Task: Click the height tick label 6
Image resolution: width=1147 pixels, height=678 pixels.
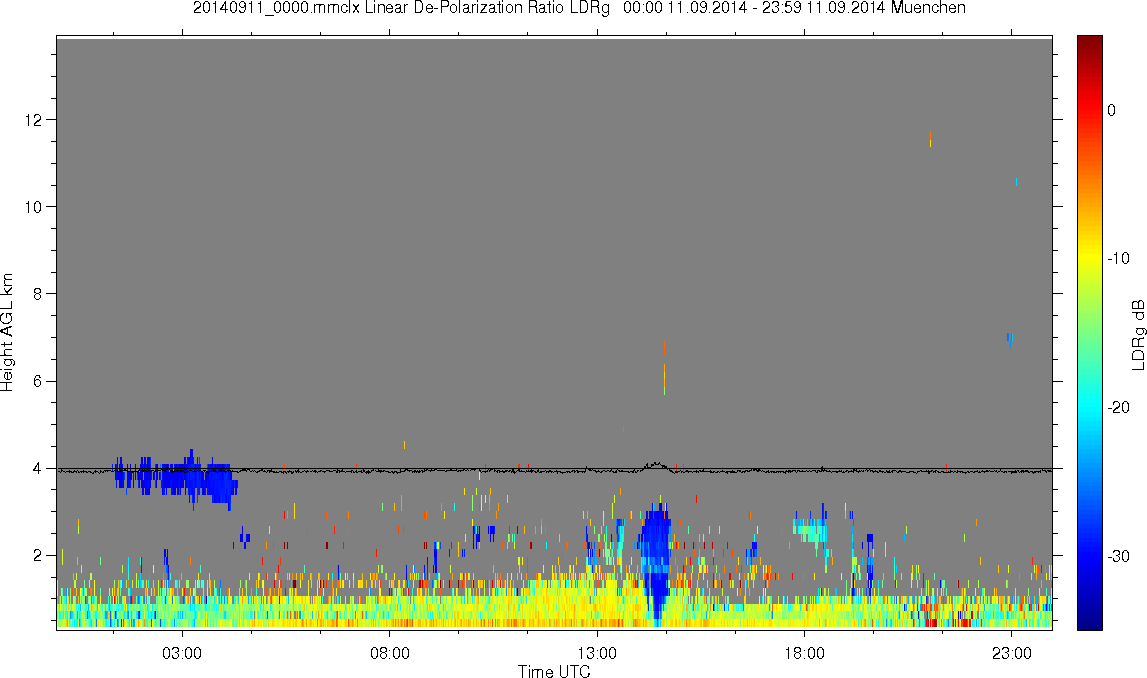Action: coord(37,381)
